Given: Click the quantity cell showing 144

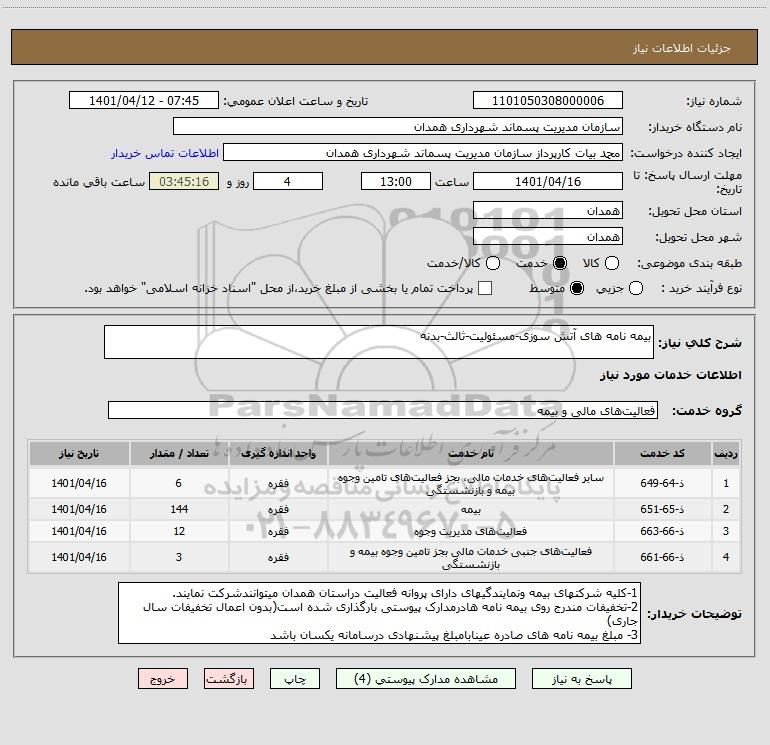Looking at the screenshot, I should 179,509.
